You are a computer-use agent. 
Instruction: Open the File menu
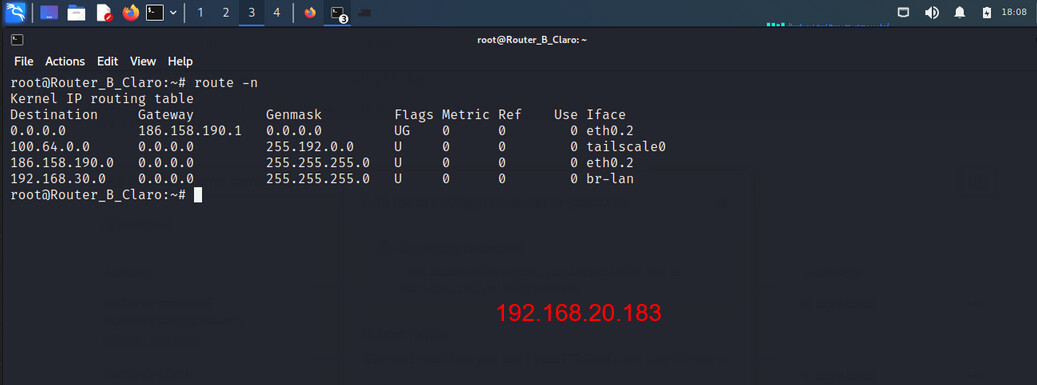coord(24,61)
